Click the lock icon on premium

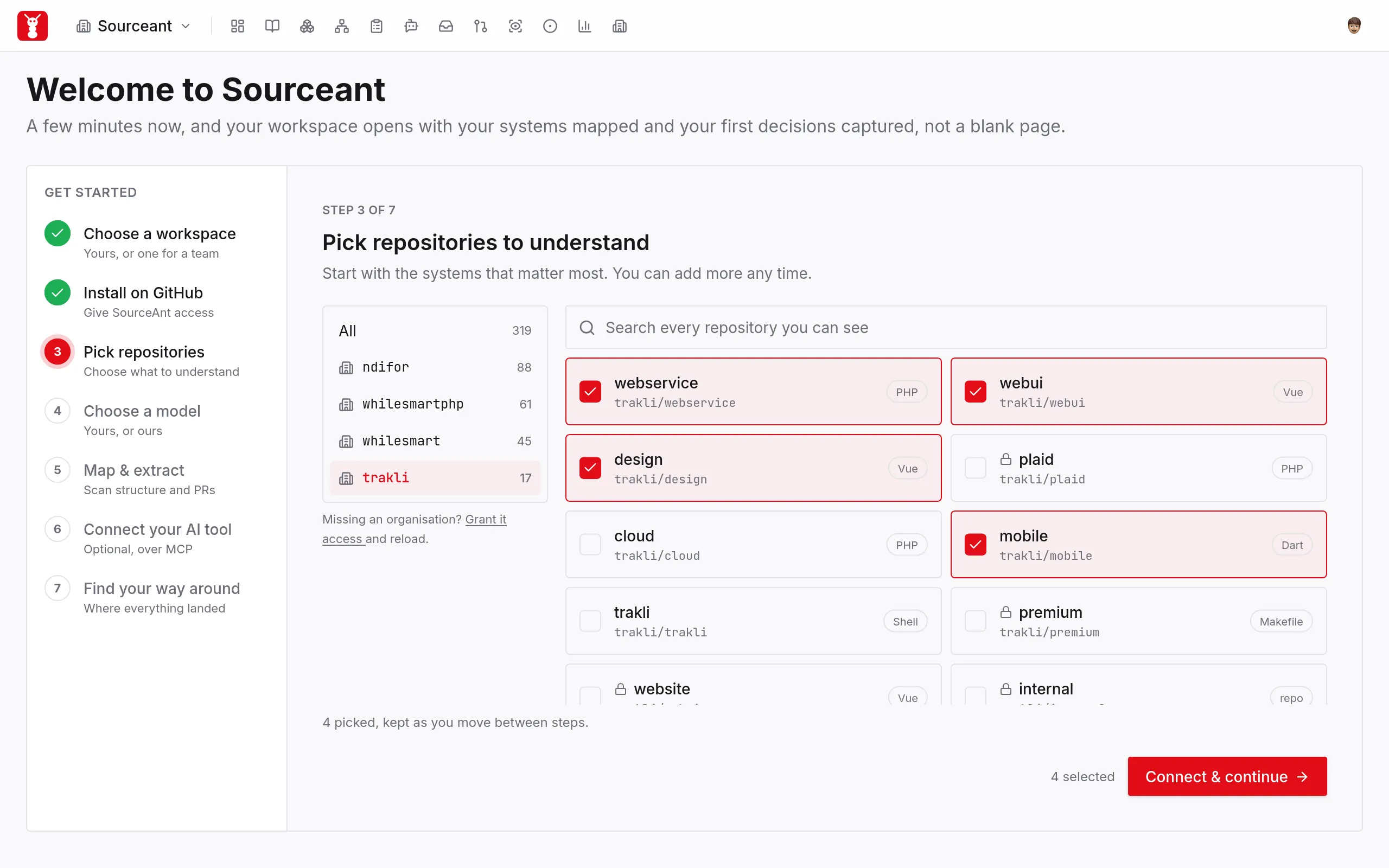tap(1005, 612)
